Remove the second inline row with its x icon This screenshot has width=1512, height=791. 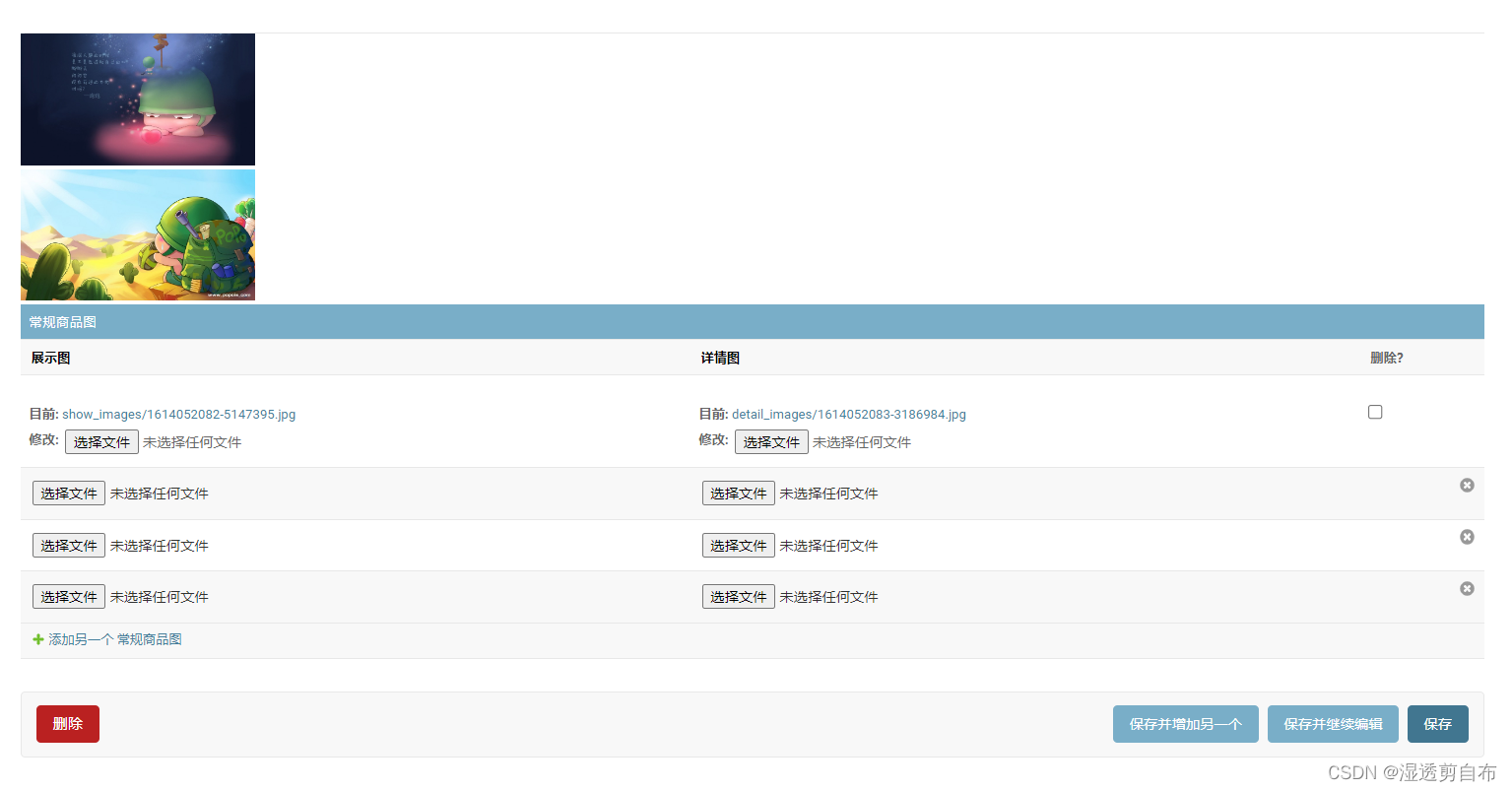(x=1467, y=485)
